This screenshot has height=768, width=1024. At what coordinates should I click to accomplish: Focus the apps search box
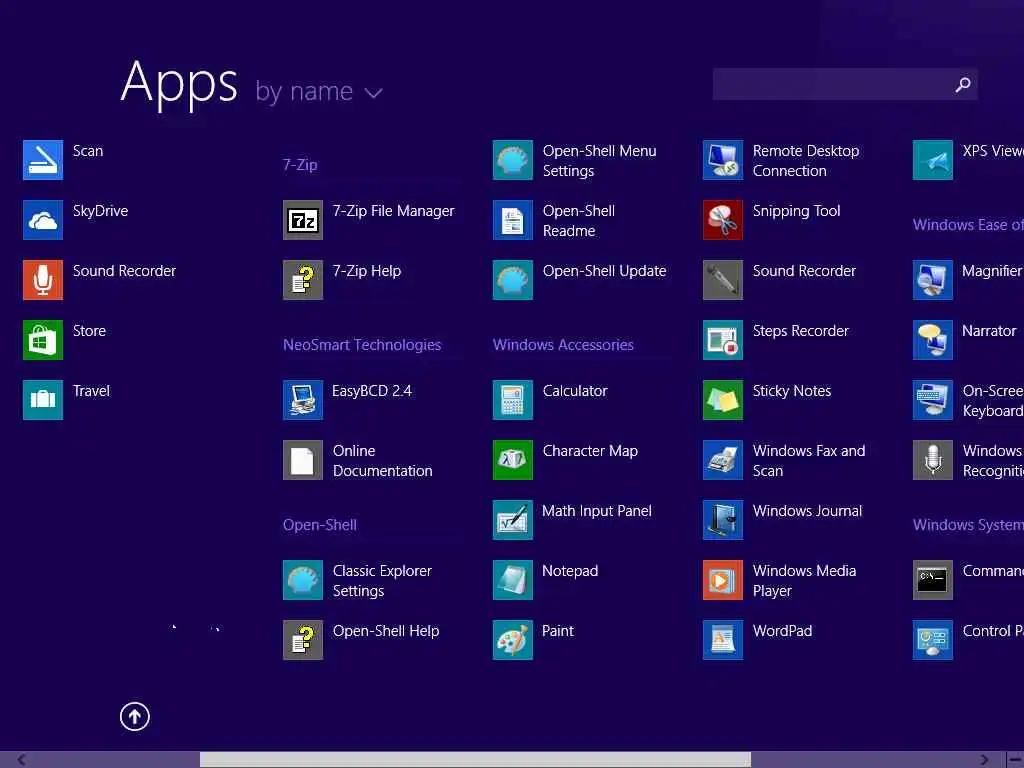845,84
